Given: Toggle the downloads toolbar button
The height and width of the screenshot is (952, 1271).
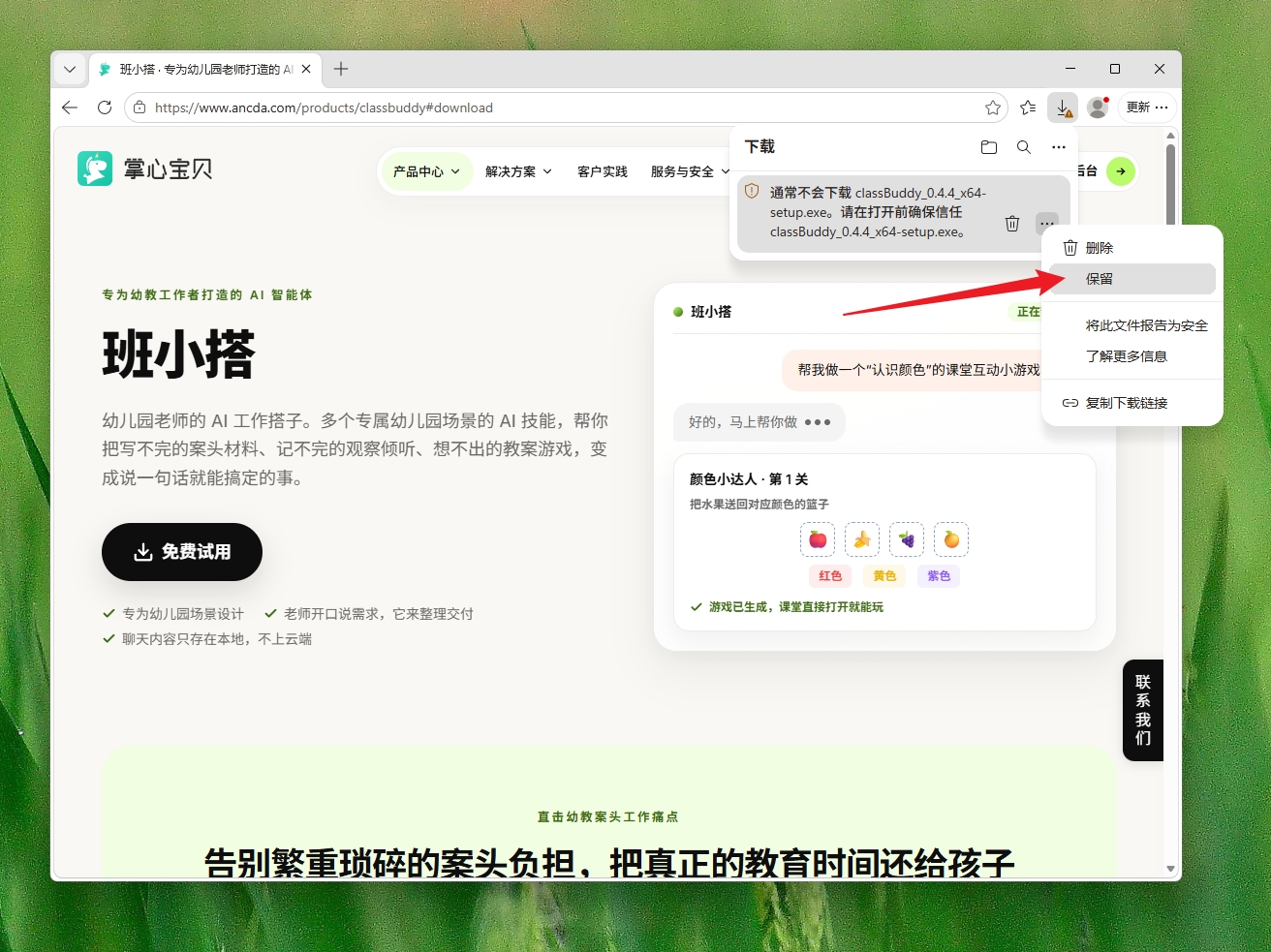Looking at the screenshot, I should [1063, 107].
